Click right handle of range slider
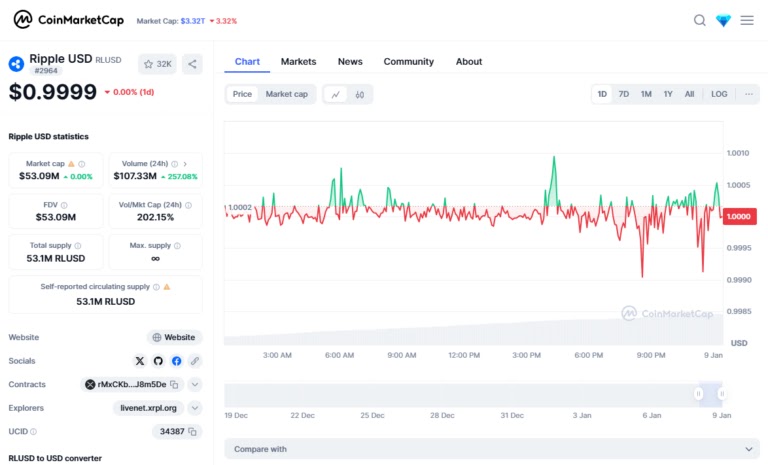 click(x=721, y=393)
